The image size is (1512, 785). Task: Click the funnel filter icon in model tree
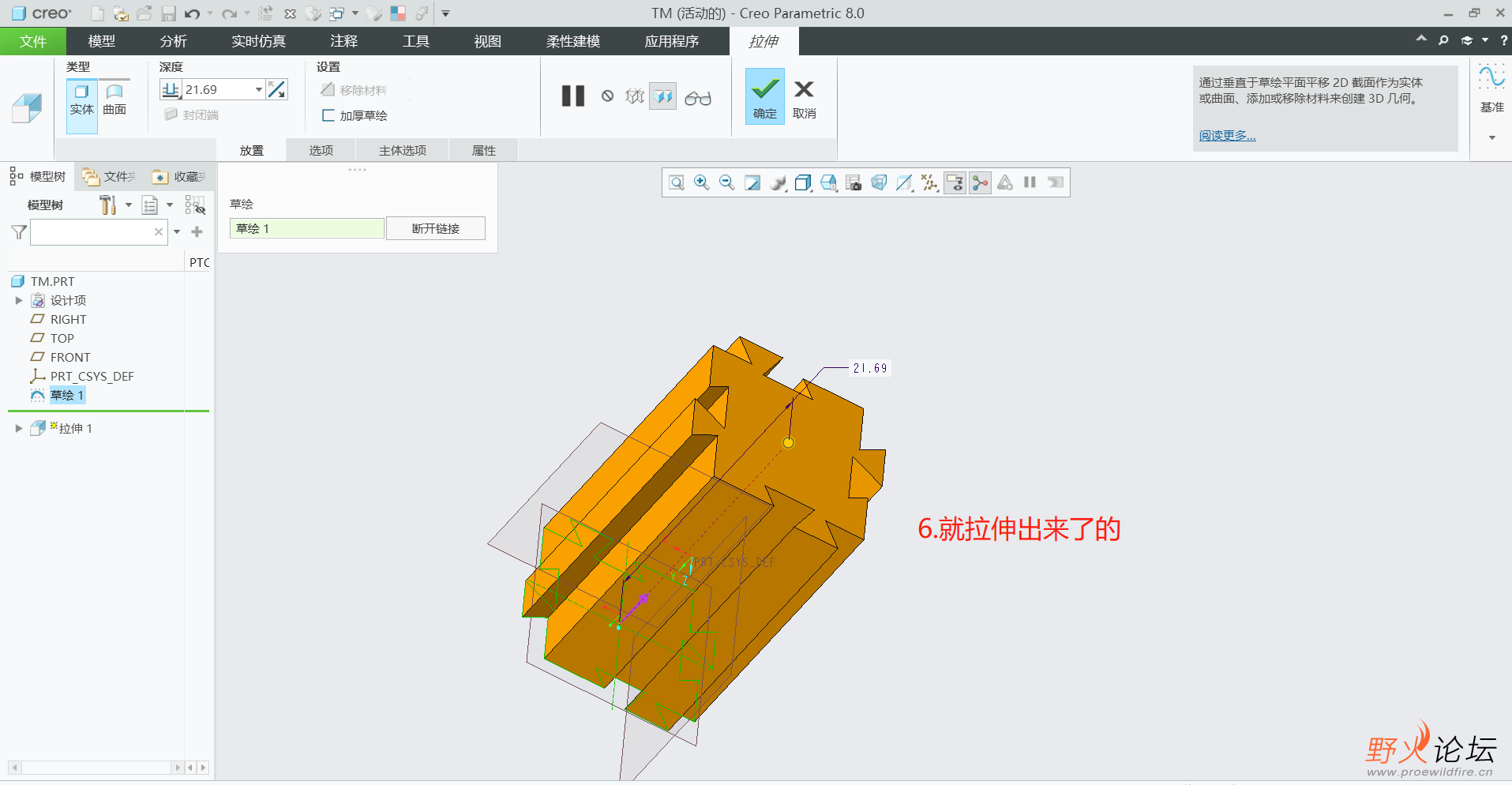point(19,232)
